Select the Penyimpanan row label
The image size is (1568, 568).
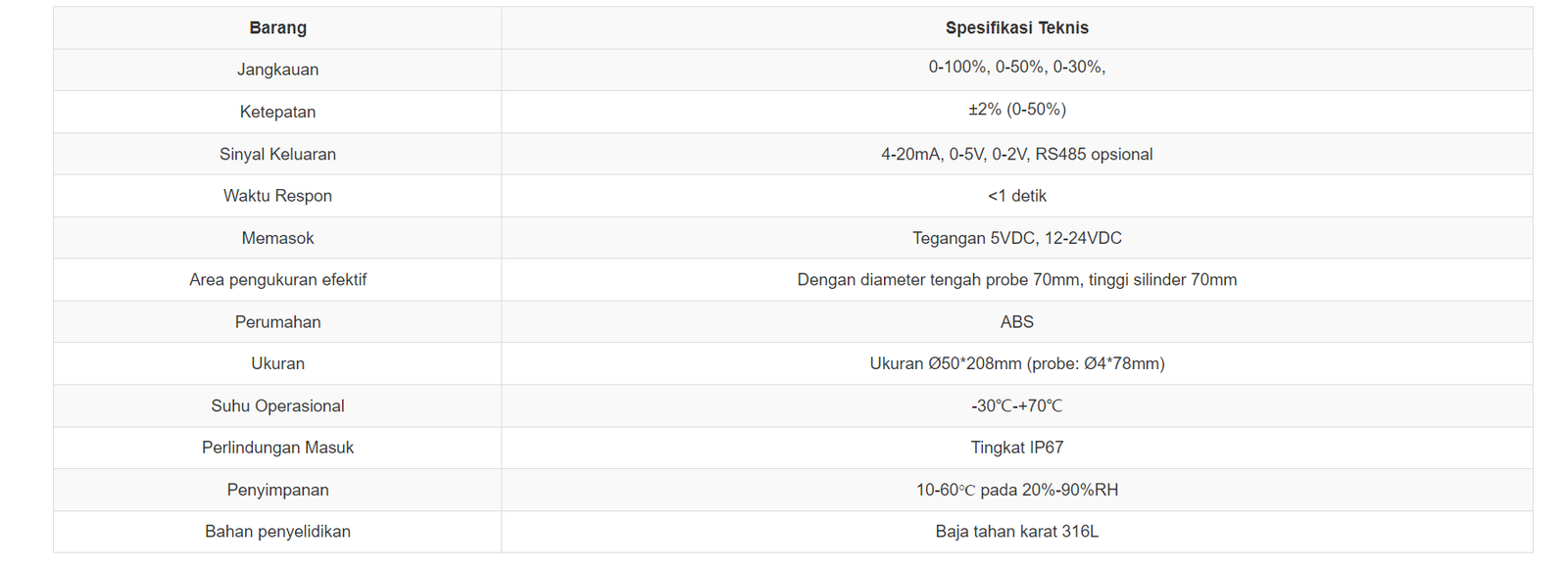277,490
